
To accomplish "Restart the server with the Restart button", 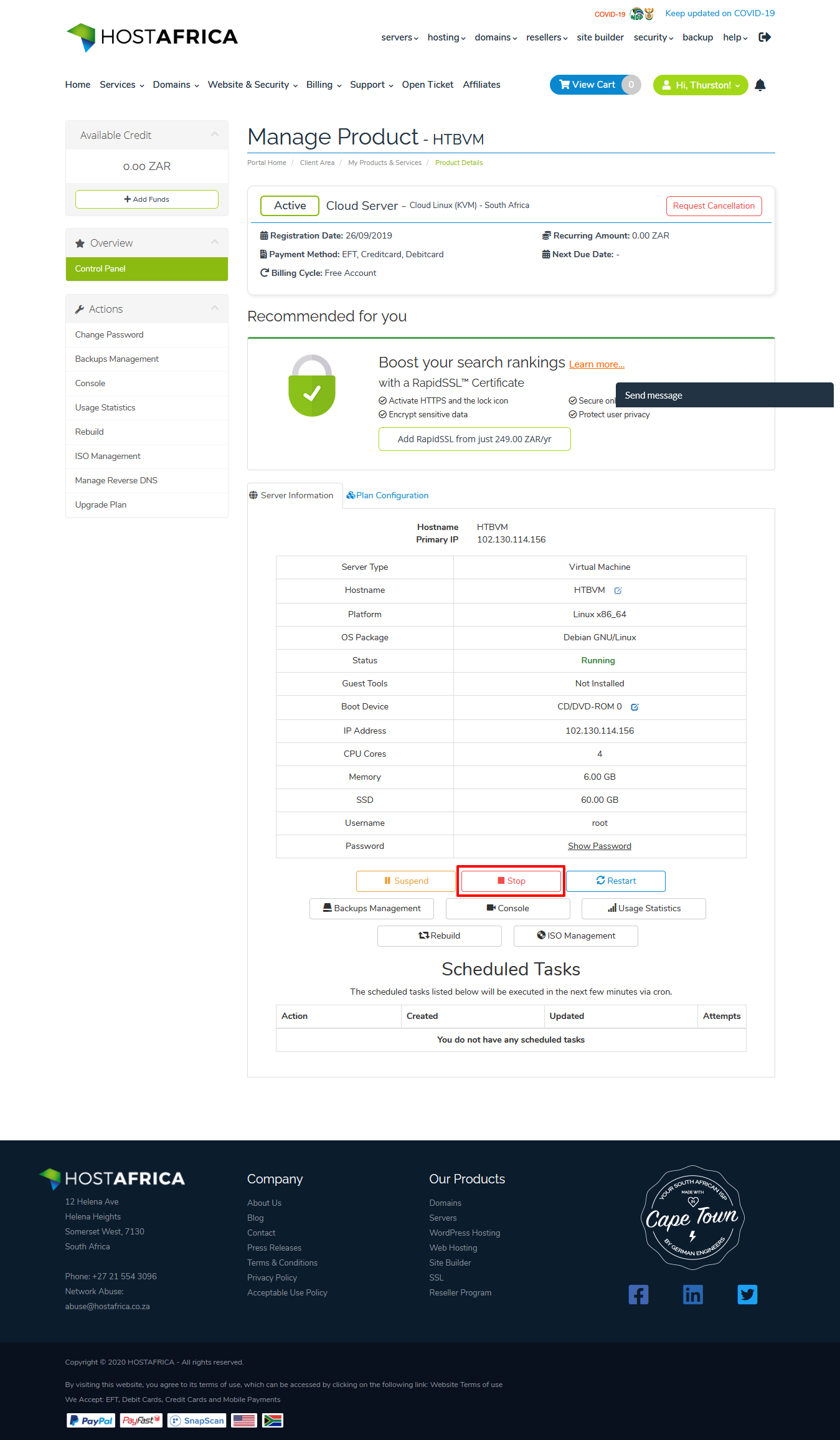I will (x=616, y=881).
